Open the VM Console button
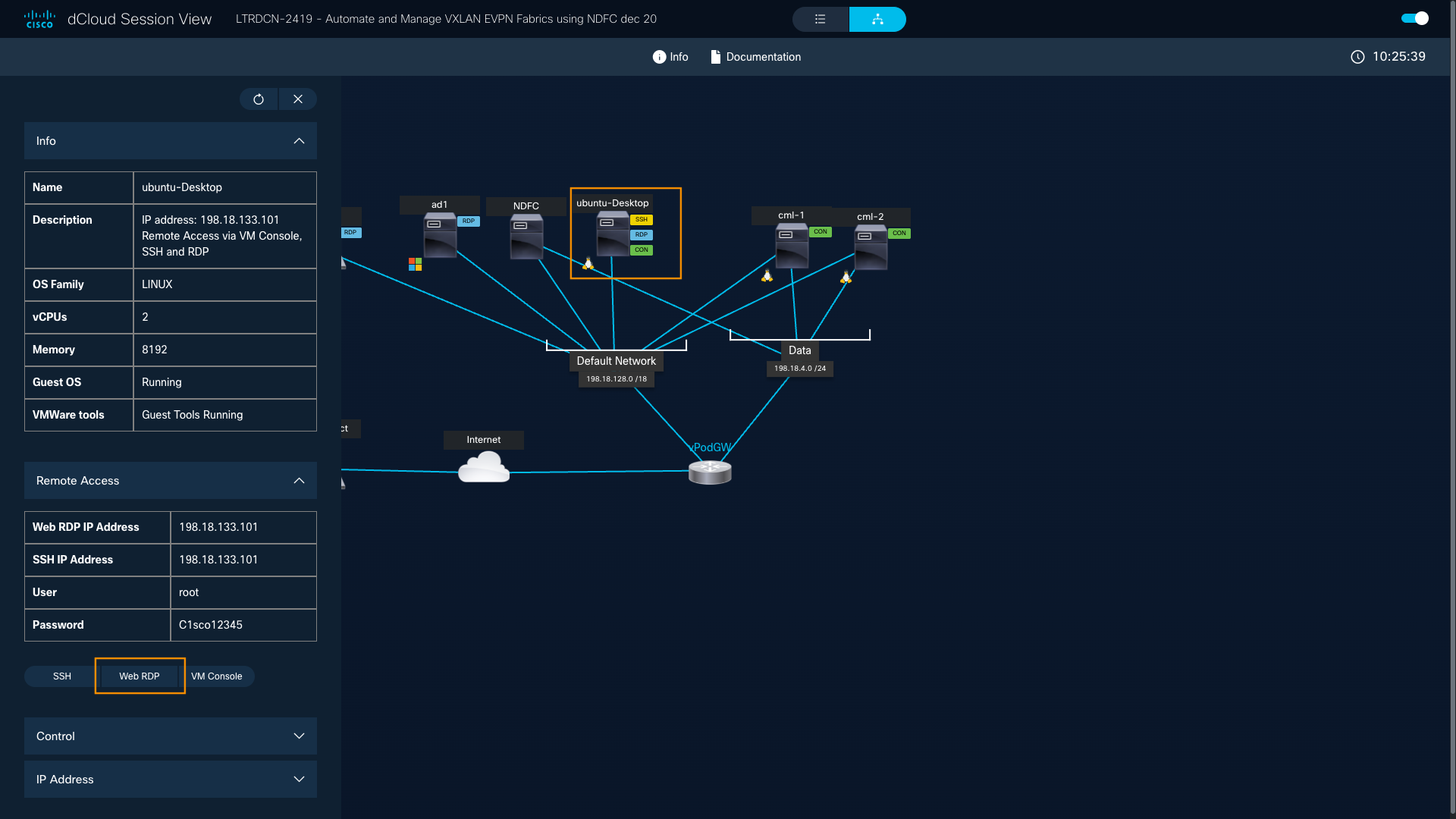This screenshot has width=1456, height=819. tap(217, 676)
